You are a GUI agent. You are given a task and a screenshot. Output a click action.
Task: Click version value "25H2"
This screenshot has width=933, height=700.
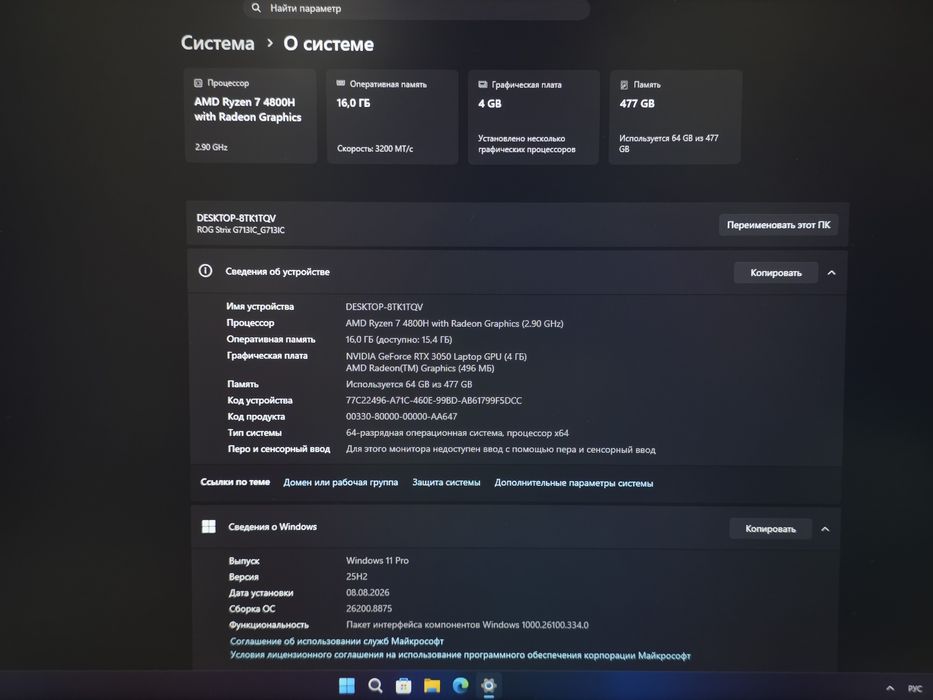click(356, 576)
